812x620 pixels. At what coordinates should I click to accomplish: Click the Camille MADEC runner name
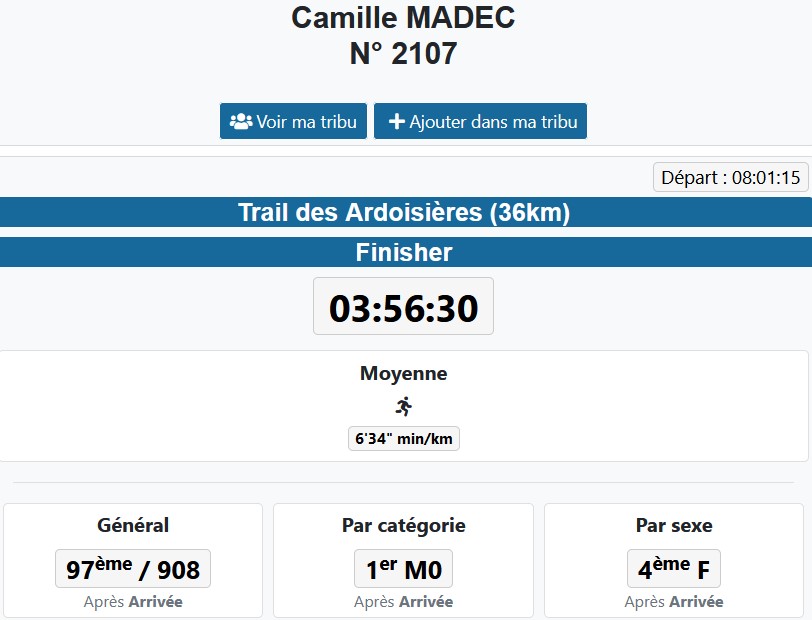404,17
